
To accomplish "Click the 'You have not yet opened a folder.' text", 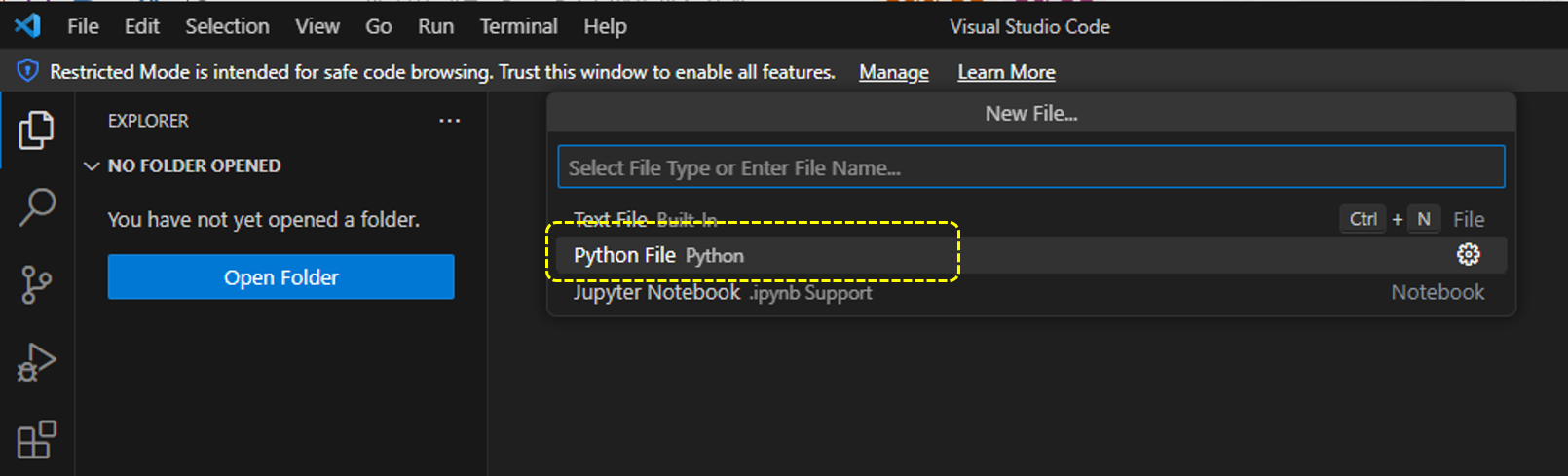I will pos(264,220).
